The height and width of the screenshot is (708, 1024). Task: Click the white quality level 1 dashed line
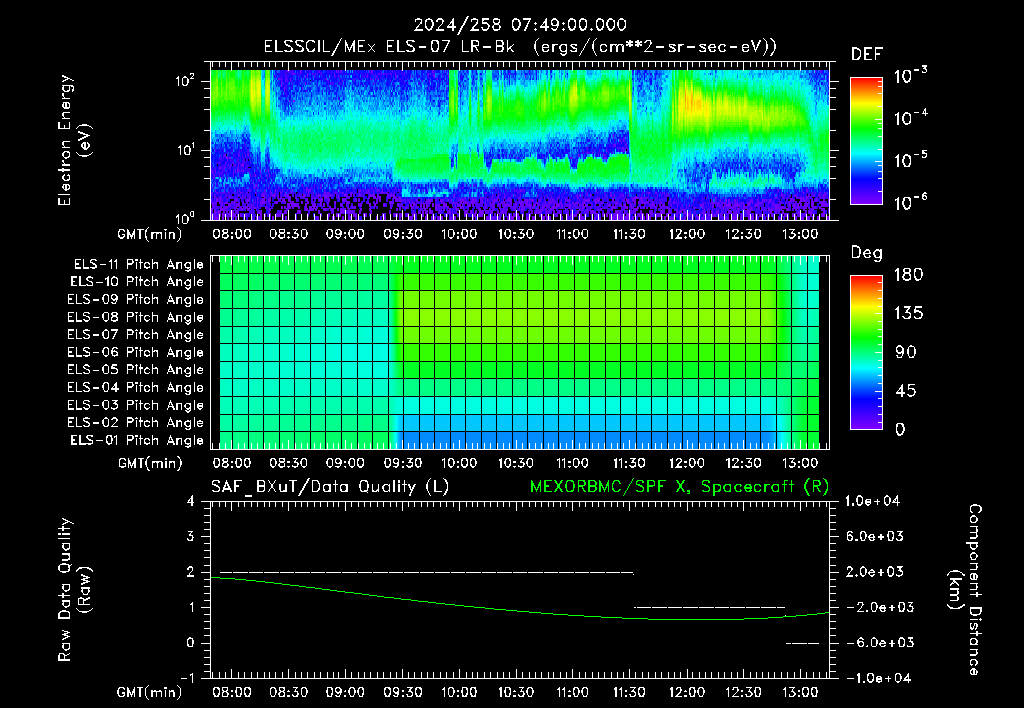click(x=710, y=607)
